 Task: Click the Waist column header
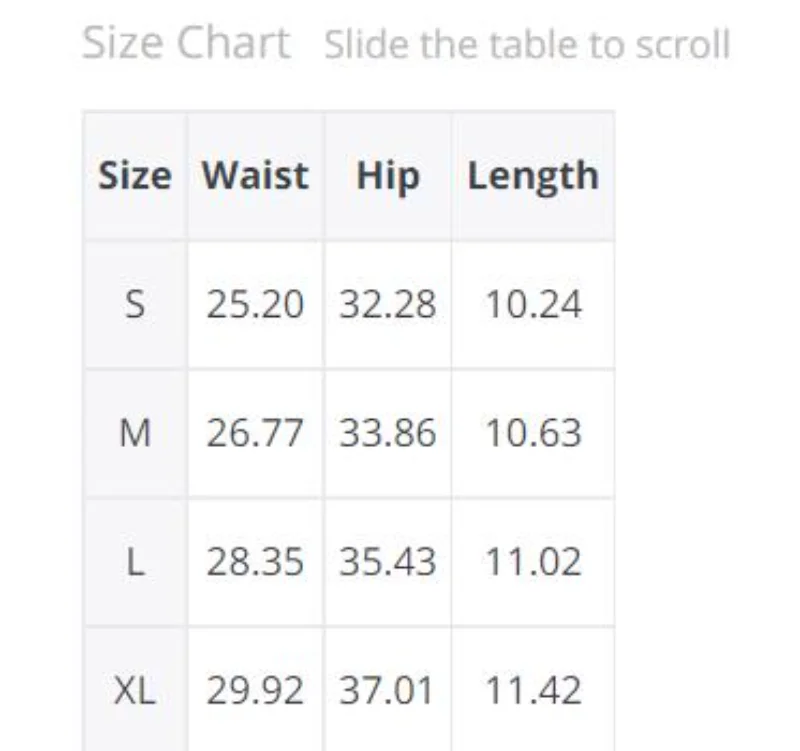(255, 176)
